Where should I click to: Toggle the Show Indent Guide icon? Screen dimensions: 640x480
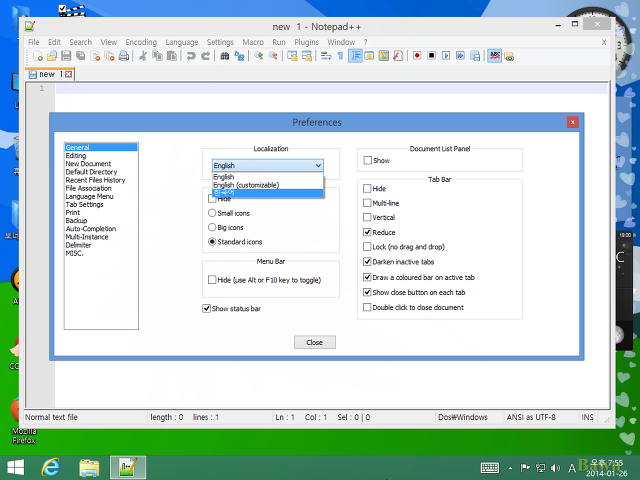(x=355, y=56)
